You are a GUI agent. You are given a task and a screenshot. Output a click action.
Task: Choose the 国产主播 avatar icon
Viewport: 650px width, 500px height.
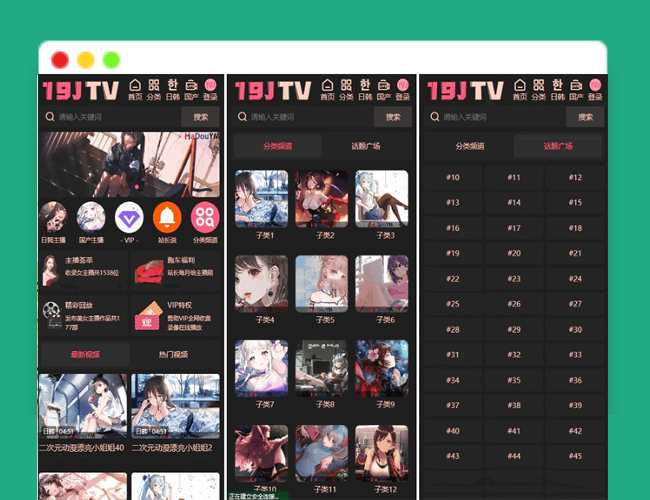coord(92,217)
